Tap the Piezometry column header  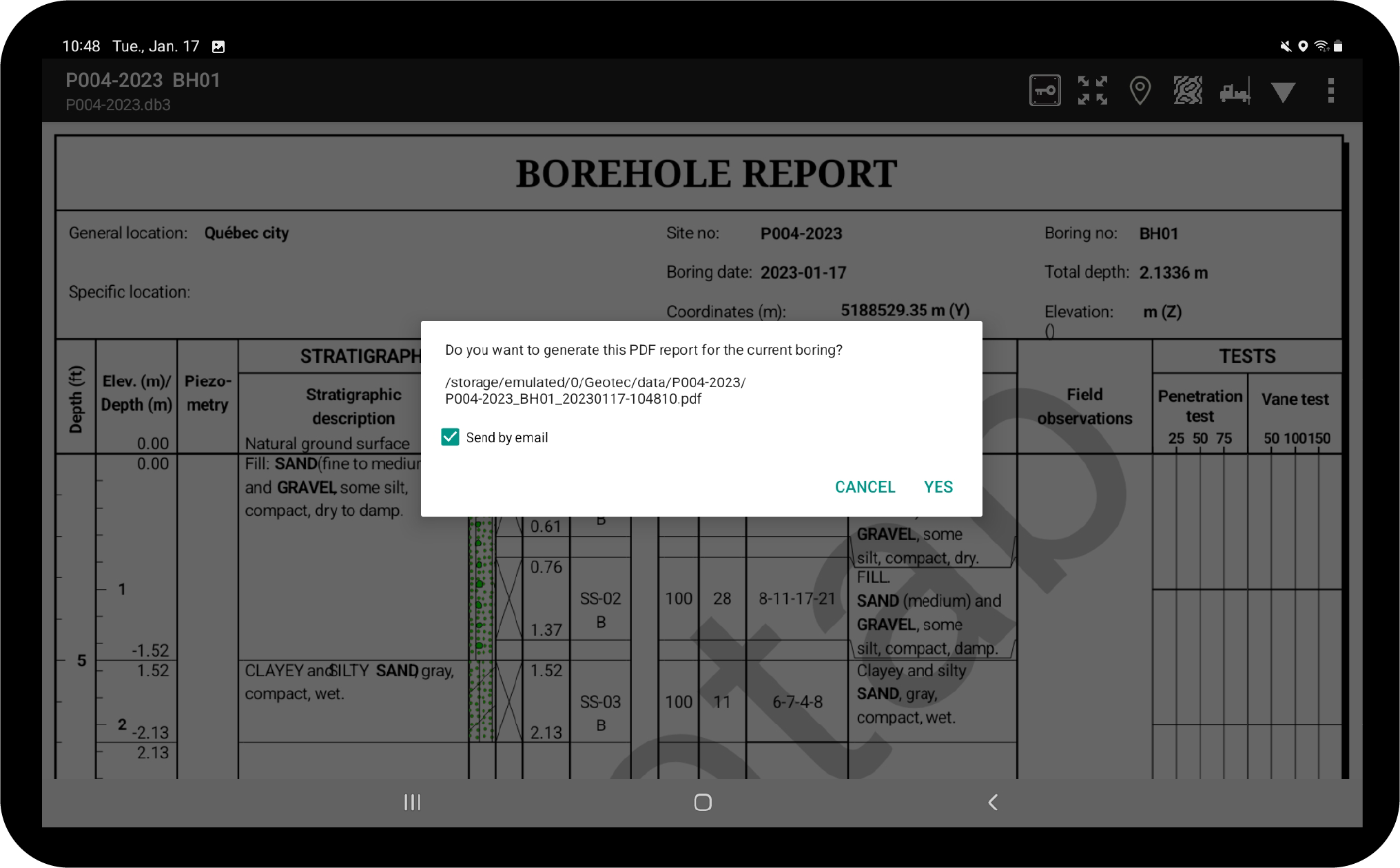[207, 393]
